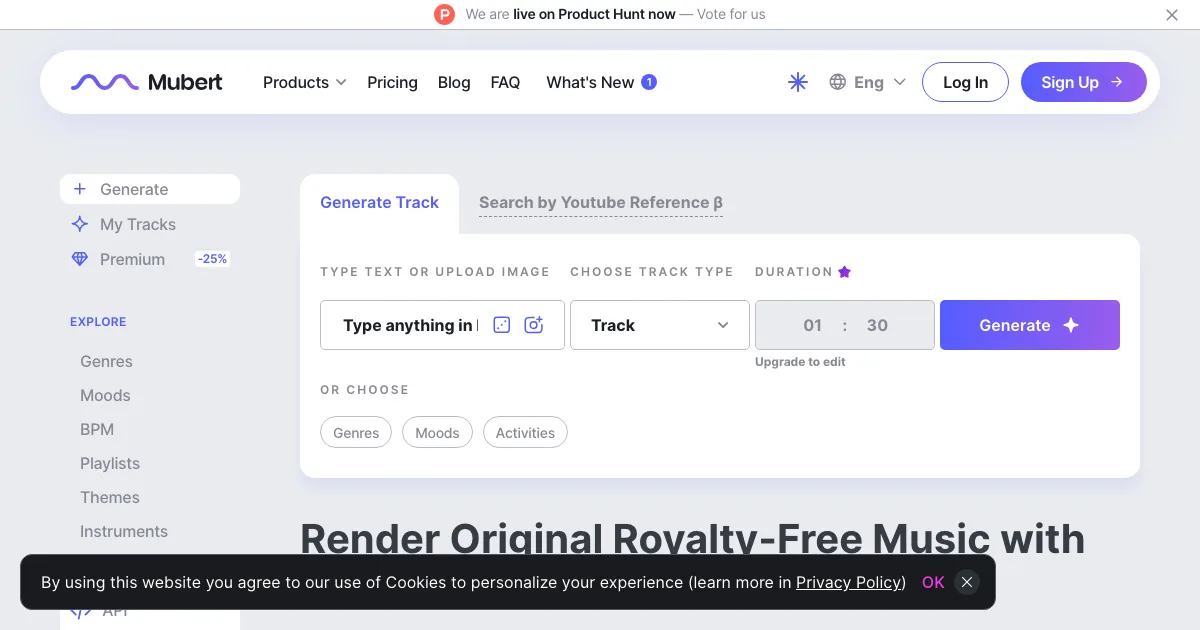Select the Moods chip
The image size is (1200, 630).
(437, 433)
